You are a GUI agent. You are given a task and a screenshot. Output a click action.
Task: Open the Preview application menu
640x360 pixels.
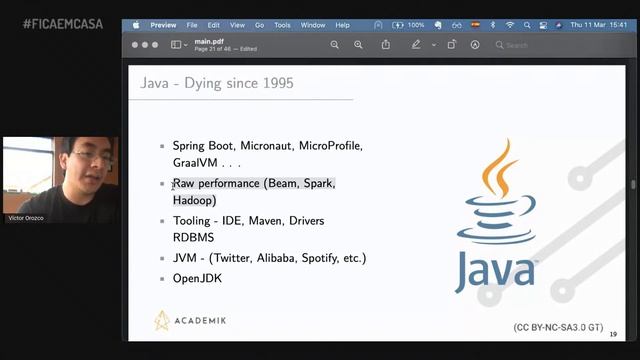point(163,25)
